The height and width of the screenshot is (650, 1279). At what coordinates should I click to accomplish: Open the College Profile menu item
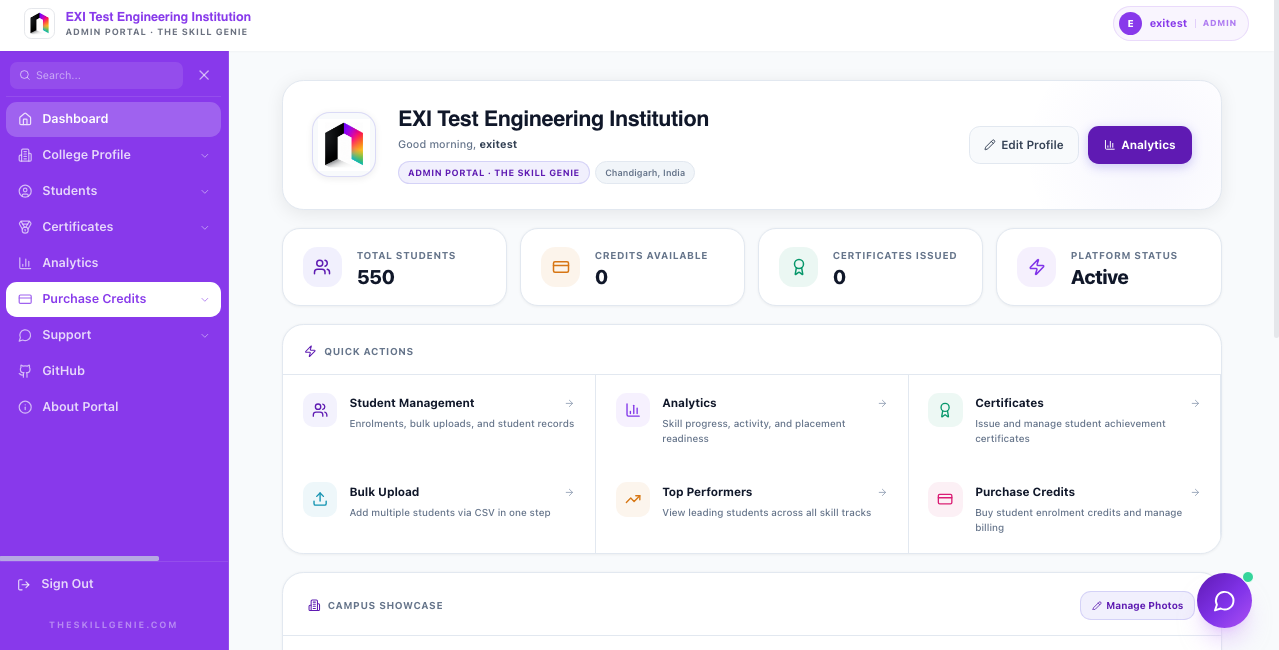113,155
